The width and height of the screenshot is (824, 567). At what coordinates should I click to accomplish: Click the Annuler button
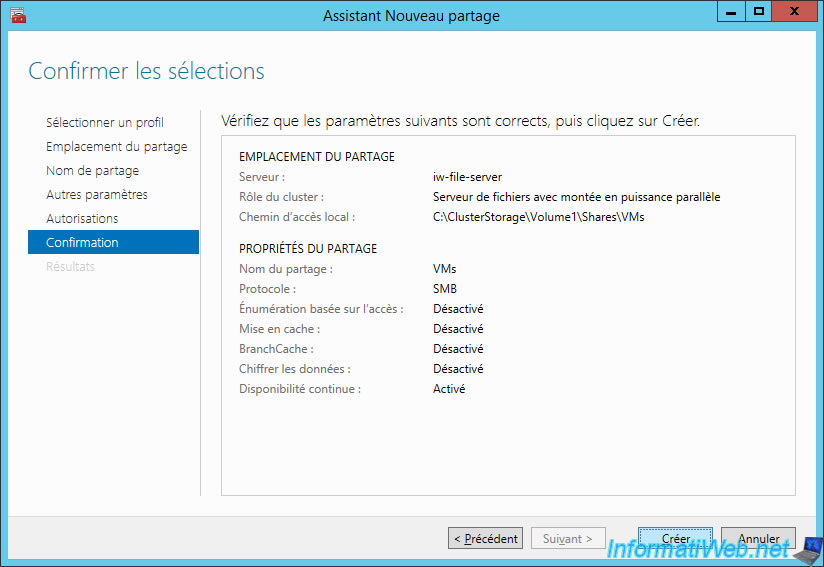tap(758, 538)
